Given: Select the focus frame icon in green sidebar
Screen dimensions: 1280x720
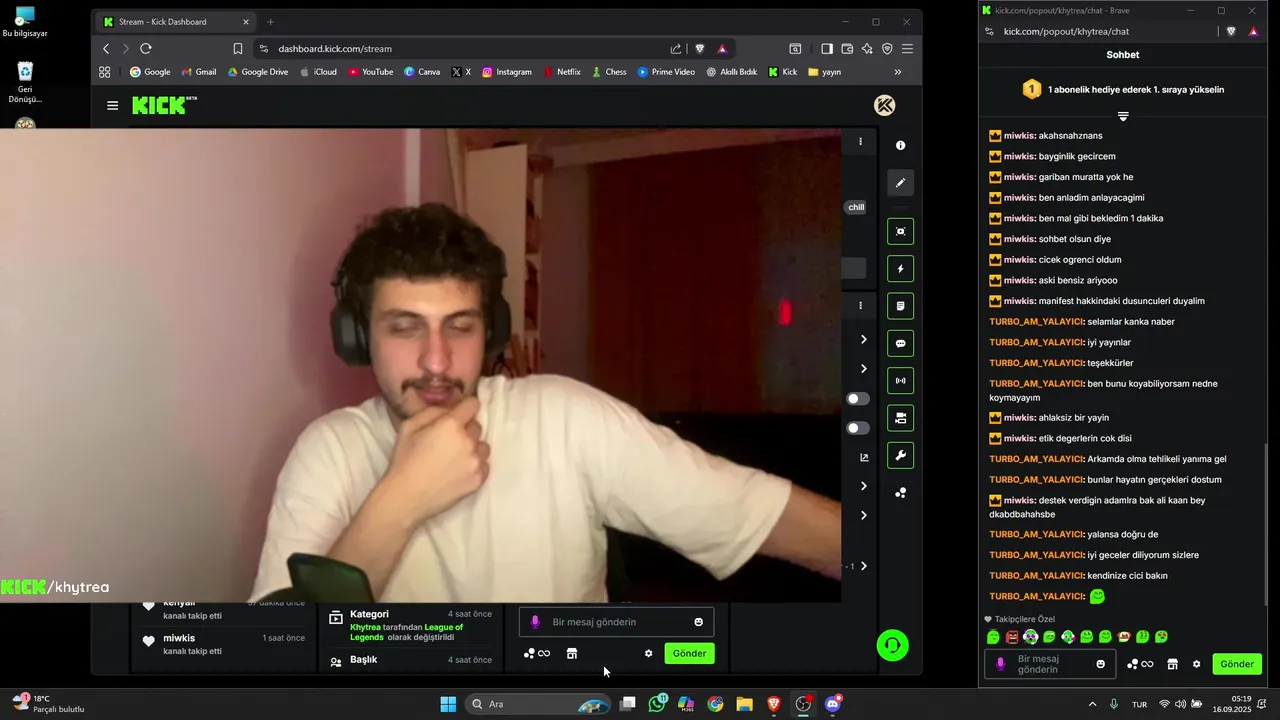Looking at the screenshot, I should click(900, 232).
